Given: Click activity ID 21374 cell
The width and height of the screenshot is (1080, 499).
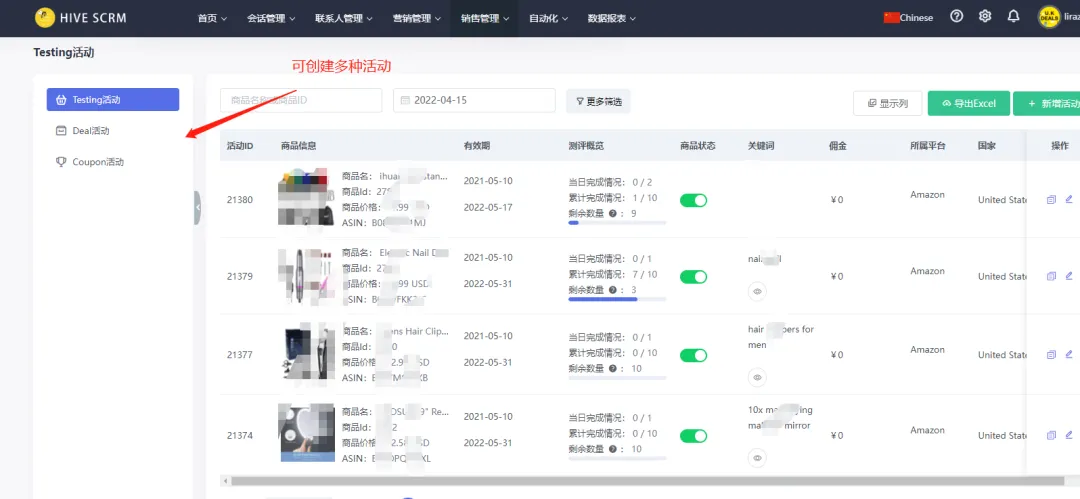Looking at the screenshot, I should [240, 436].
